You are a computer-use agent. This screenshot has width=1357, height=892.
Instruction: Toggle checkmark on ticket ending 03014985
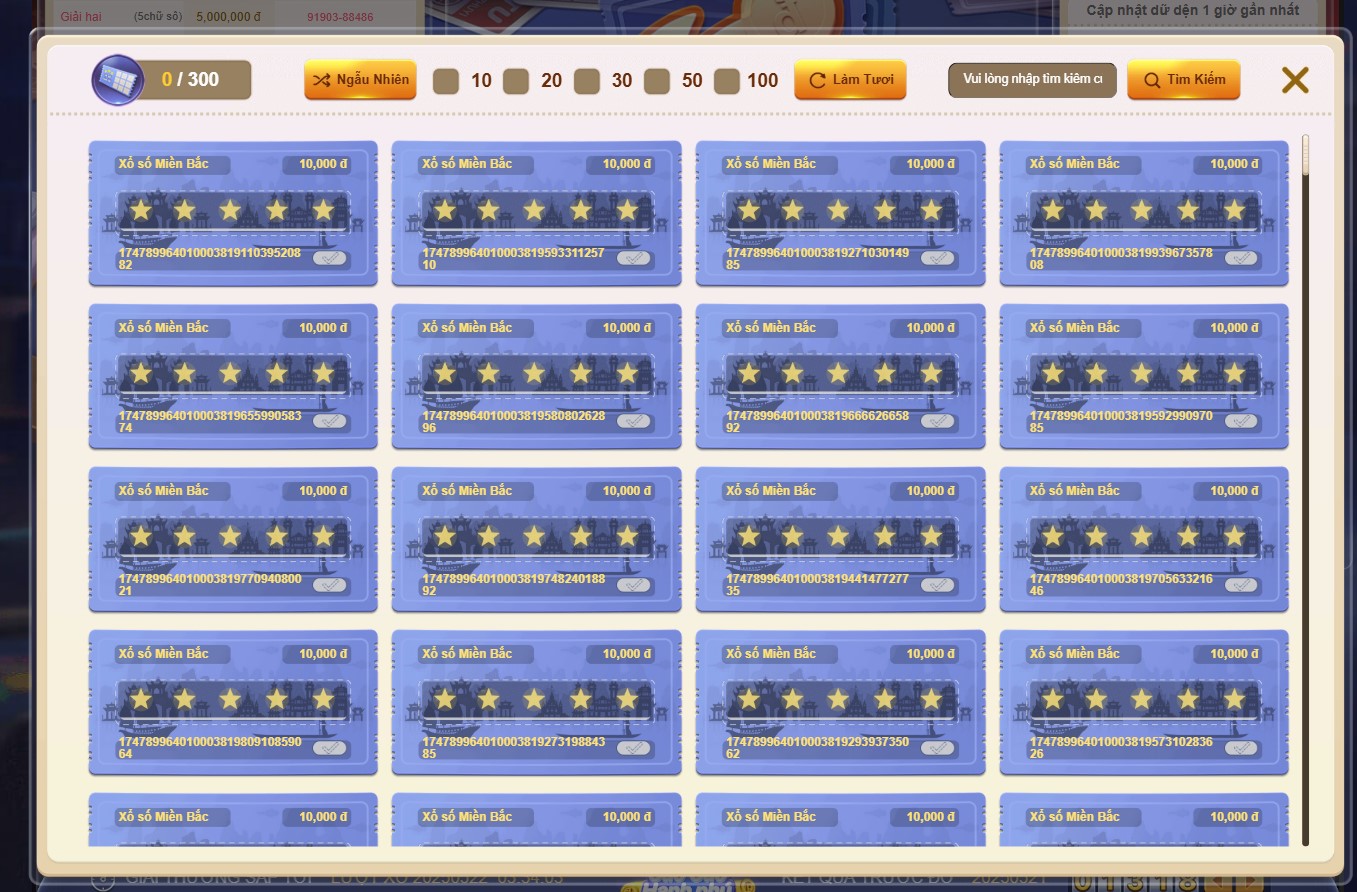(938, 258)
